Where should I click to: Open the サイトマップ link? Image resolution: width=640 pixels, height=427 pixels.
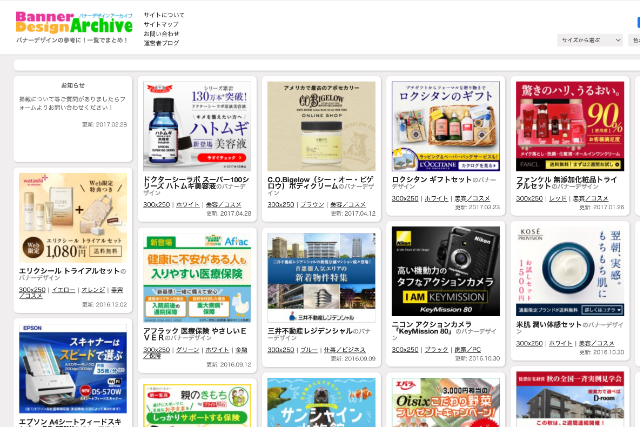click(161, 24)
